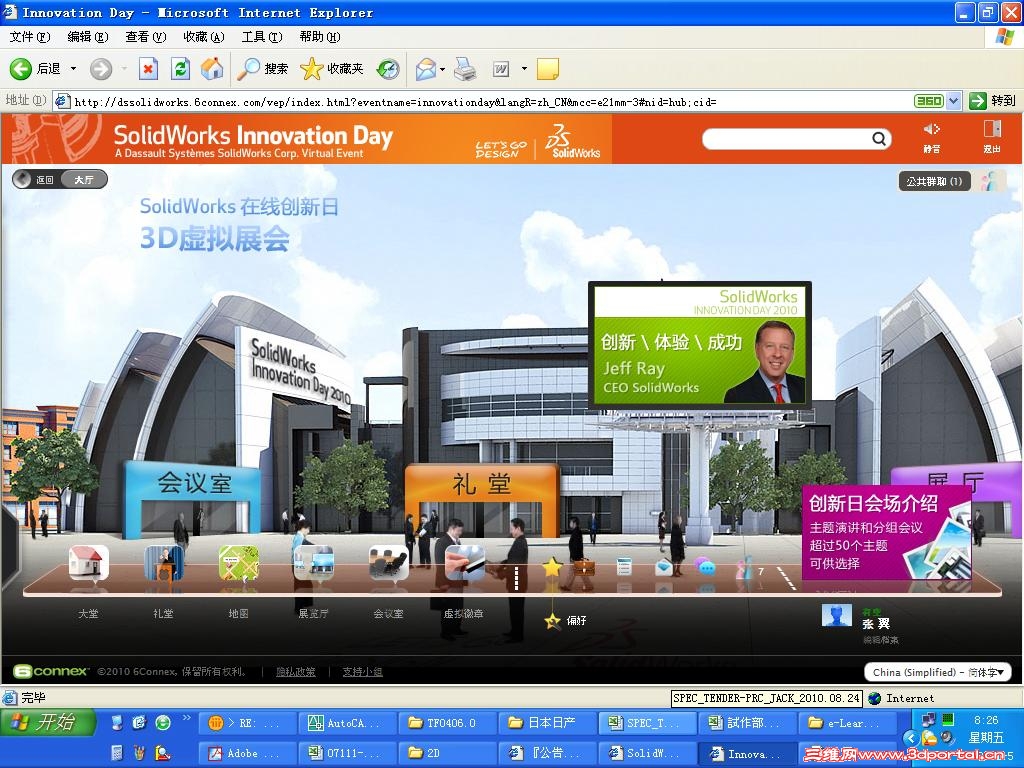Image resolution: width=1024 pixels, height=768 pixels.
Task: Open the 大堂 lobby house icon
Action: coord(88,563)
